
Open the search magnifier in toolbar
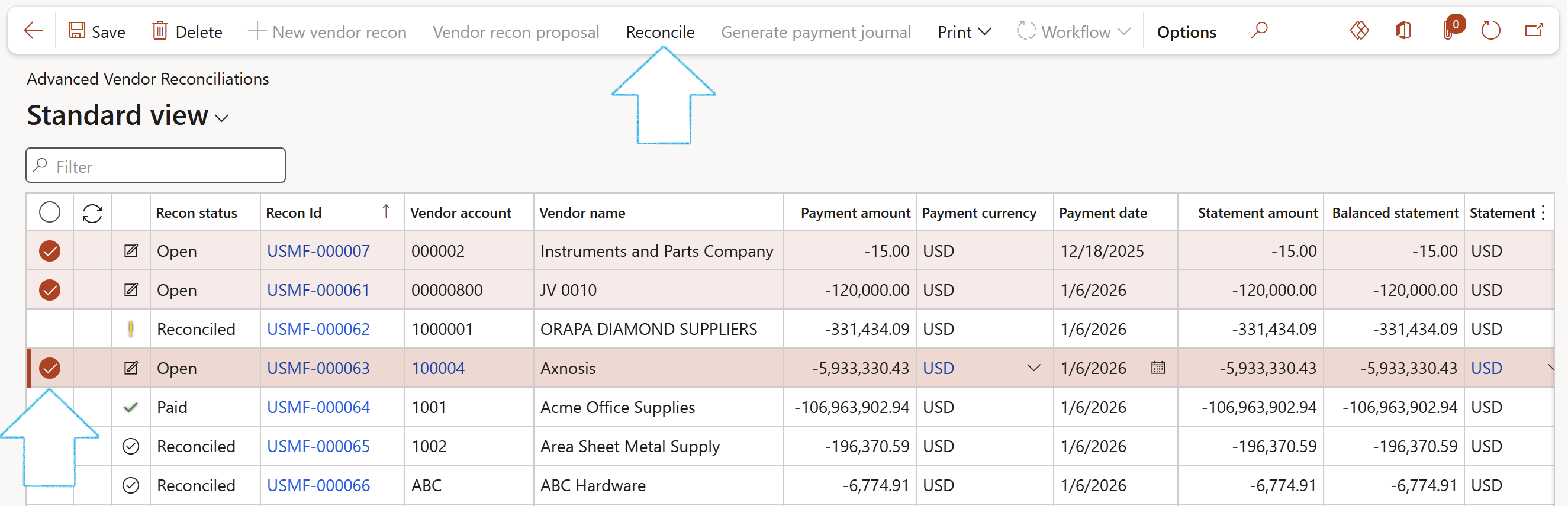click(x=1259, y=30)
